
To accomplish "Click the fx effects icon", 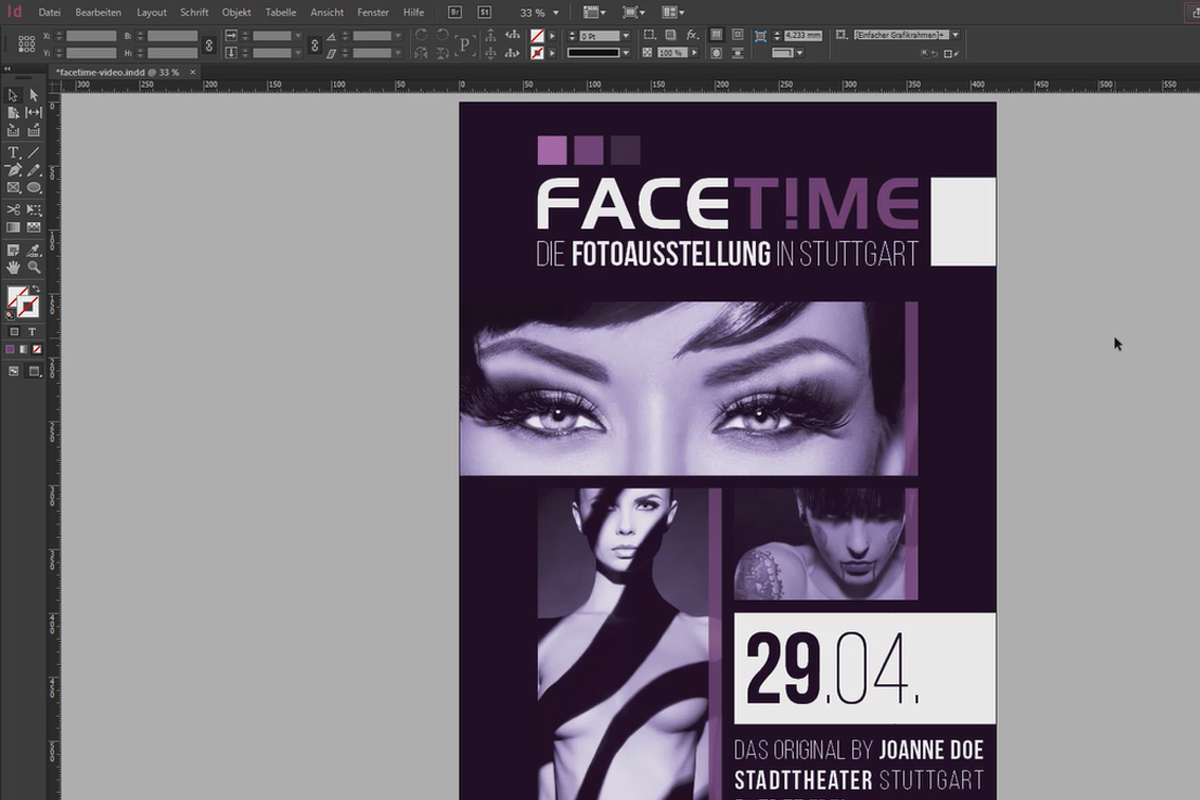I will 692,35.
